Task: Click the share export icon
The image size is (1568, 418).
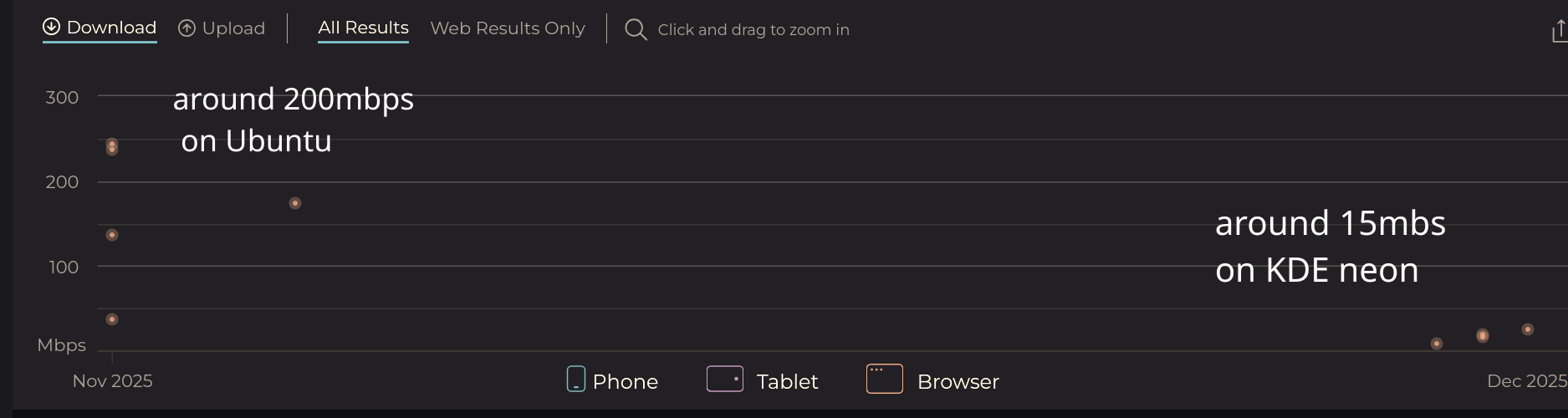Action: (x=1559, y=31)
